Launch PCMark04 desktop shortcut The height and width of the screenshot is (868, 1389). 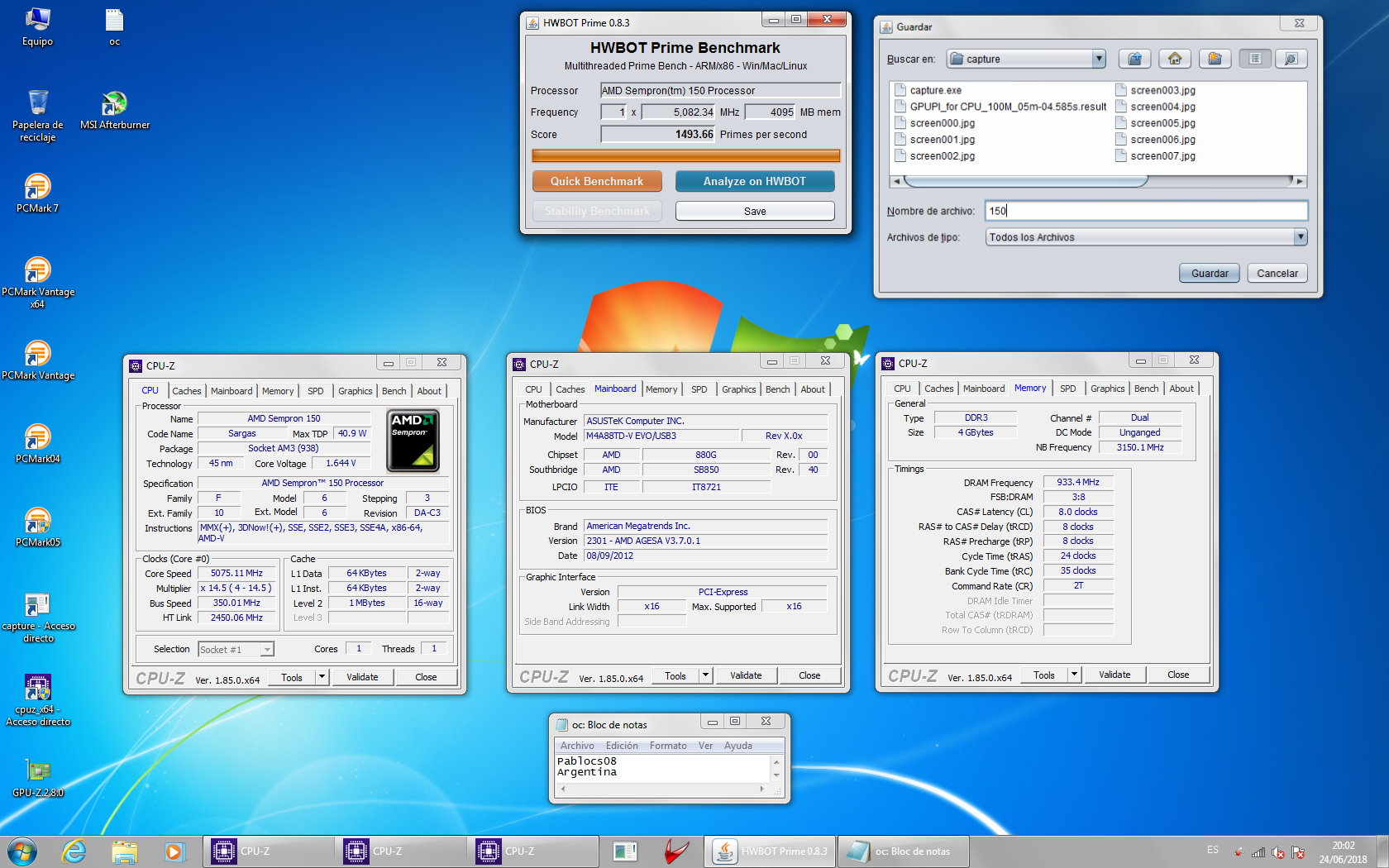click(x=37, y=444)
